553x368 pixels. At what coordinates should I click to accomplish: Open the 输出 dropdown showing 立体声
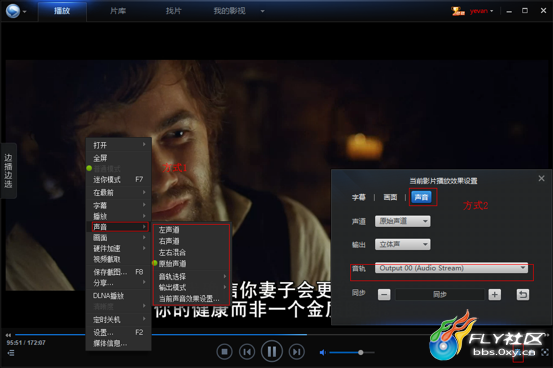coord(402,244)
